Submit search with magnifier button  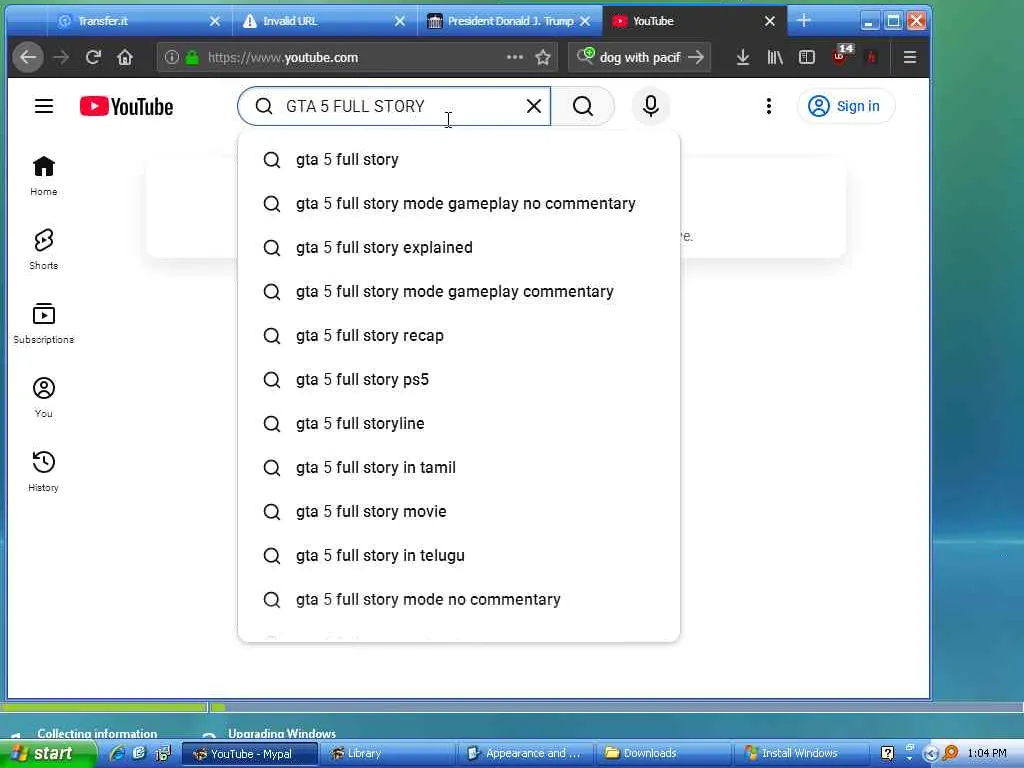583,106
